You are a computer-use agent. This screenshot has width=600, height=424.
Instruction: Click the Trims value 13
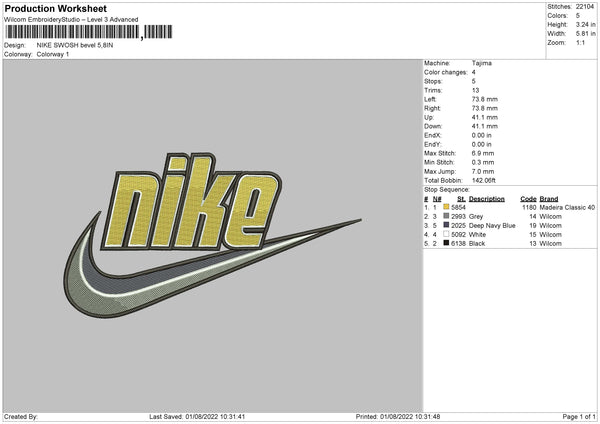pyautogui.click(x=476, y=90)
